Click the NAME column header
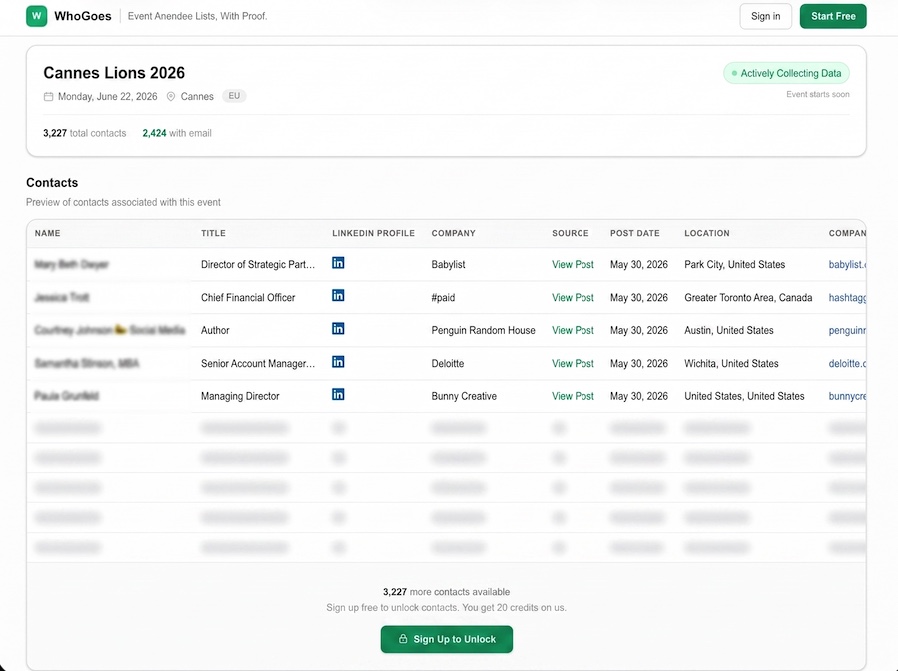 [48, 233]
